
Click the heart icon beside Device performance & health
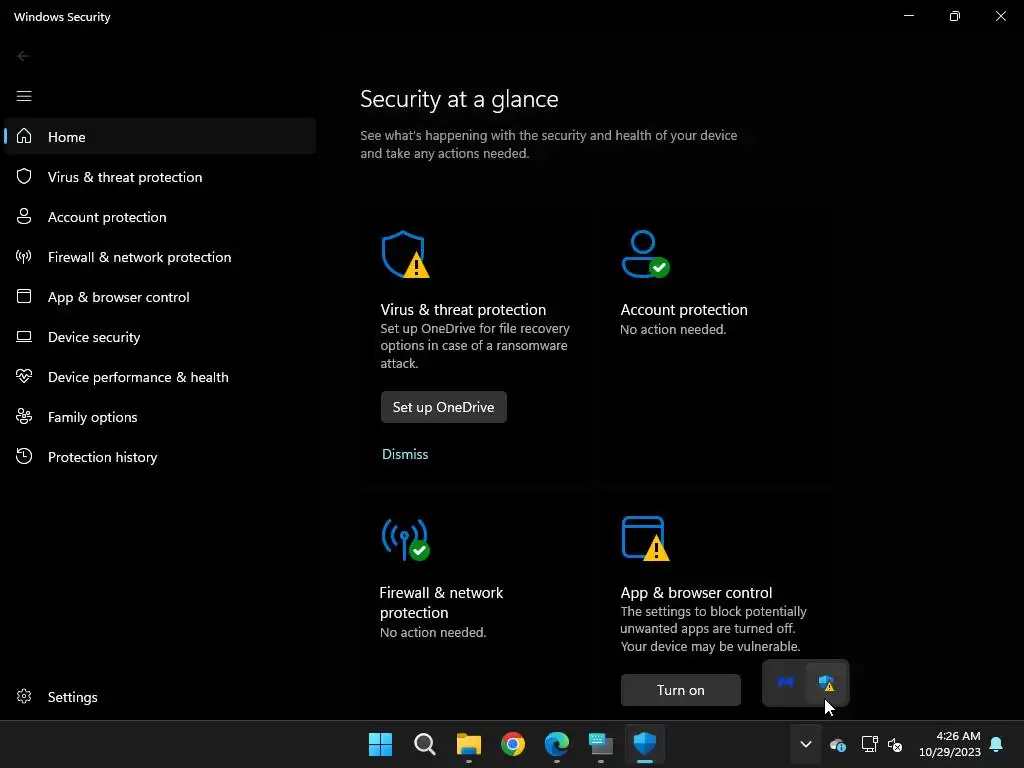(x=24, y=376)
